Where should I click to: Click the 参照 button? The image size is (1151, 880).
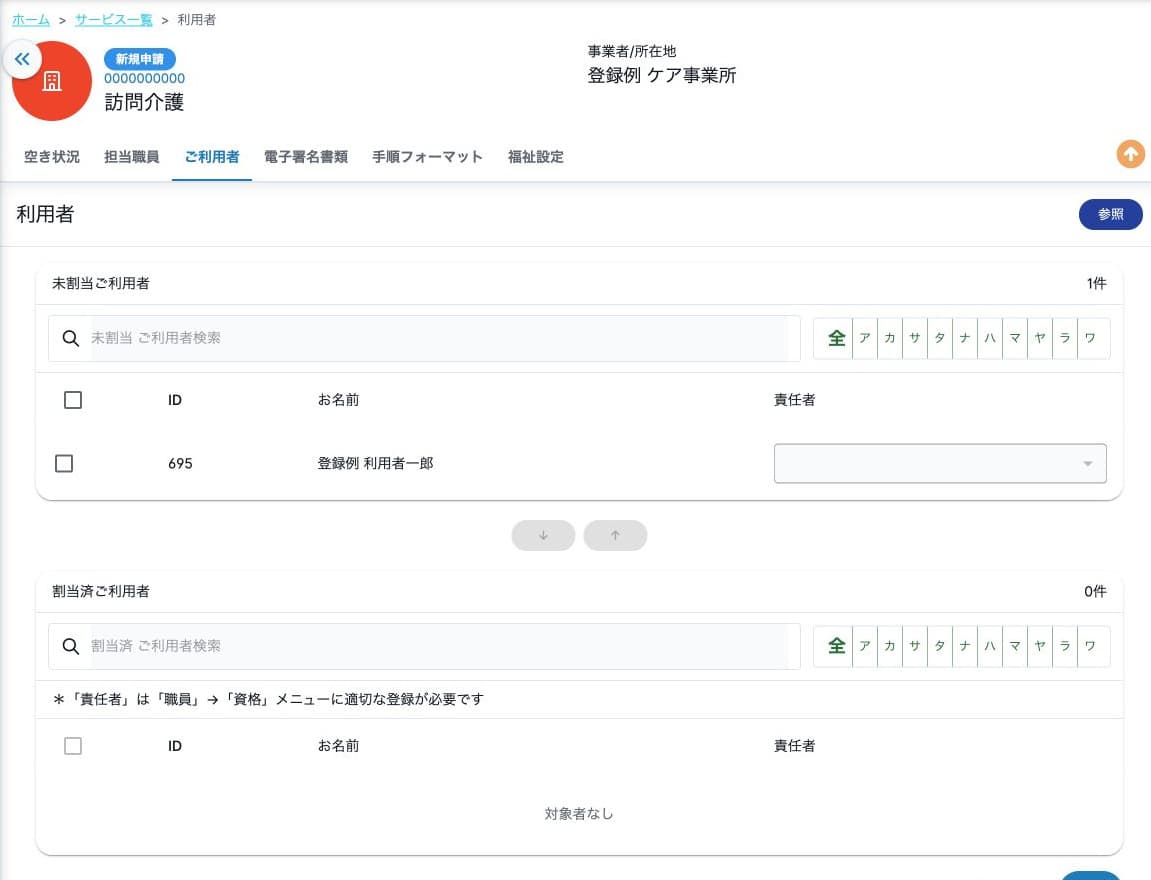tap(1110, 214)
